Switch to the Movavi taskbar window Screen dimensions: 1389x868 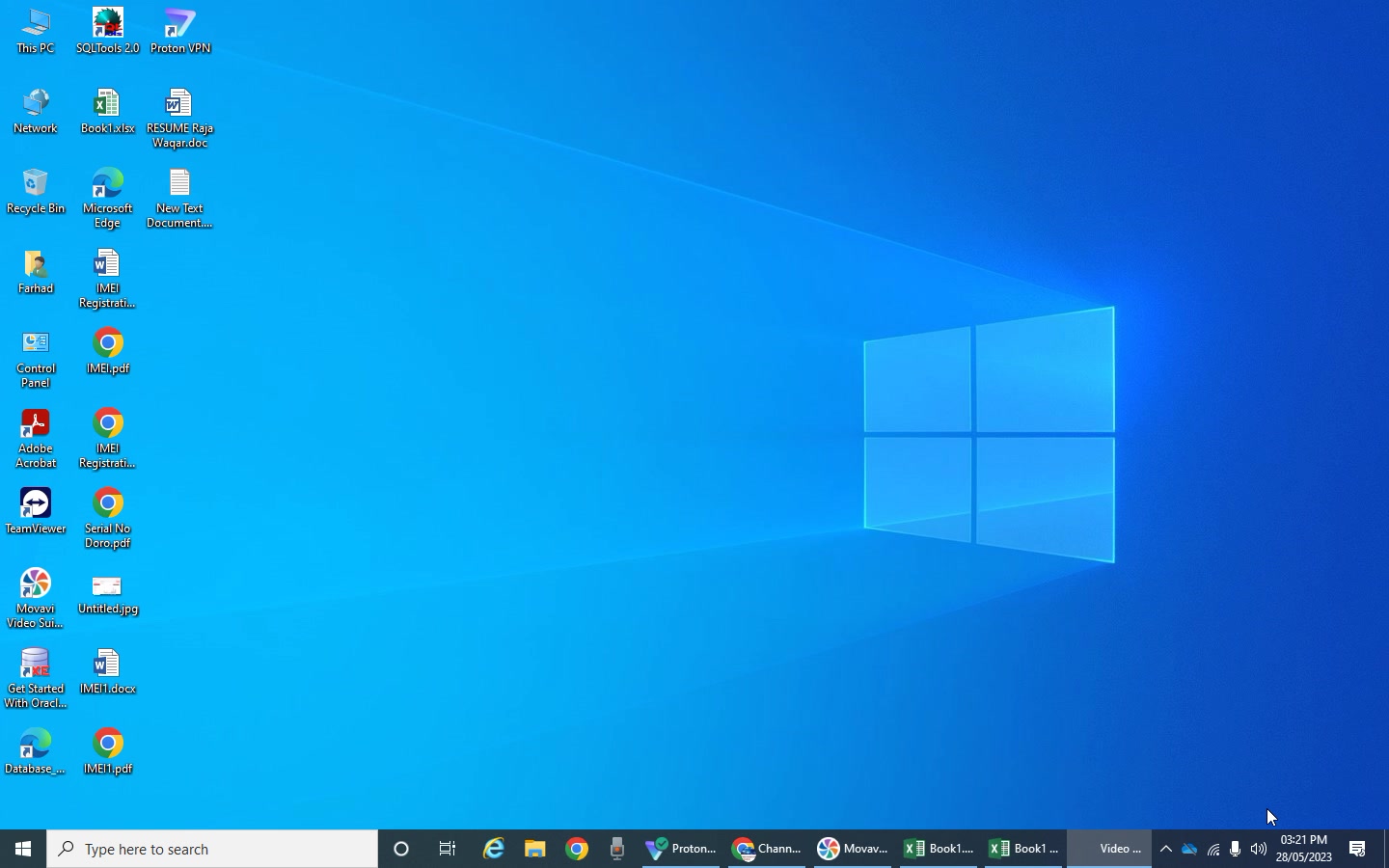(853, 850)
